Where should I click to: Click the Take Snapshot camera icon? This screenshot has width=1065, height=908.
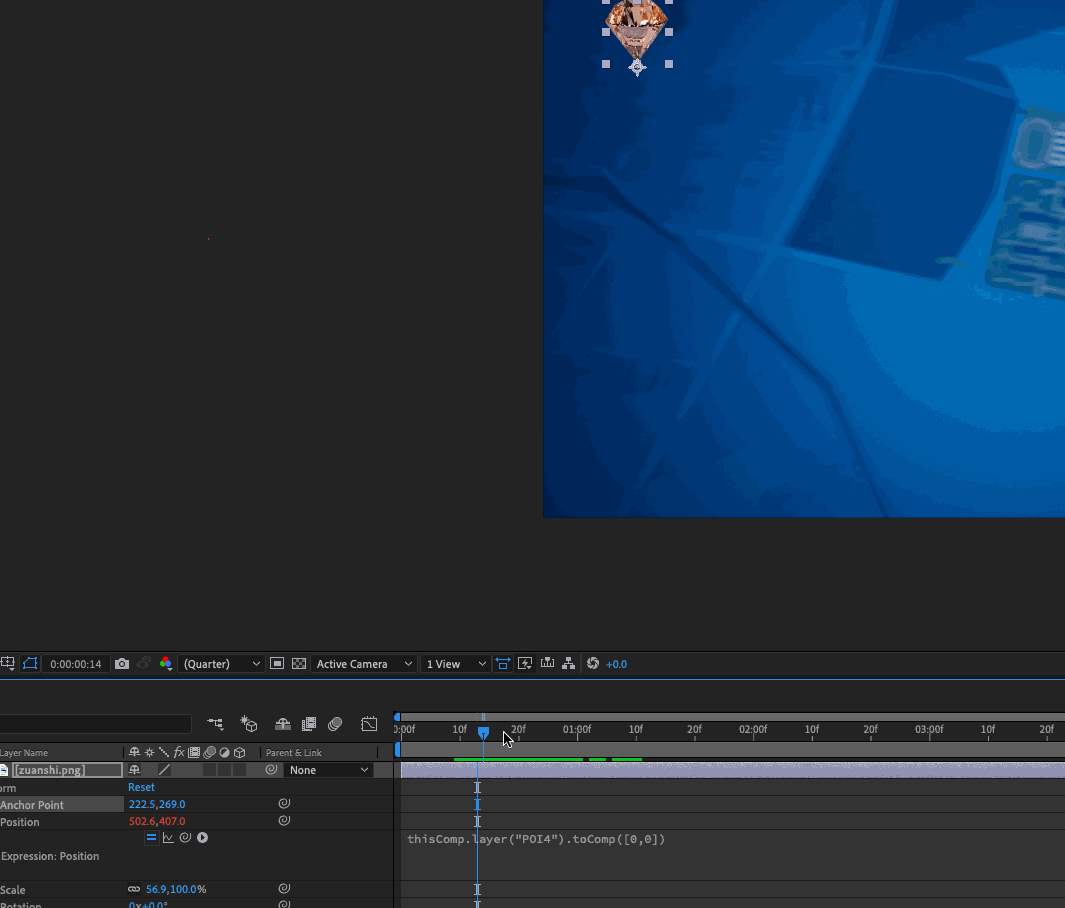tap(122, 664)
